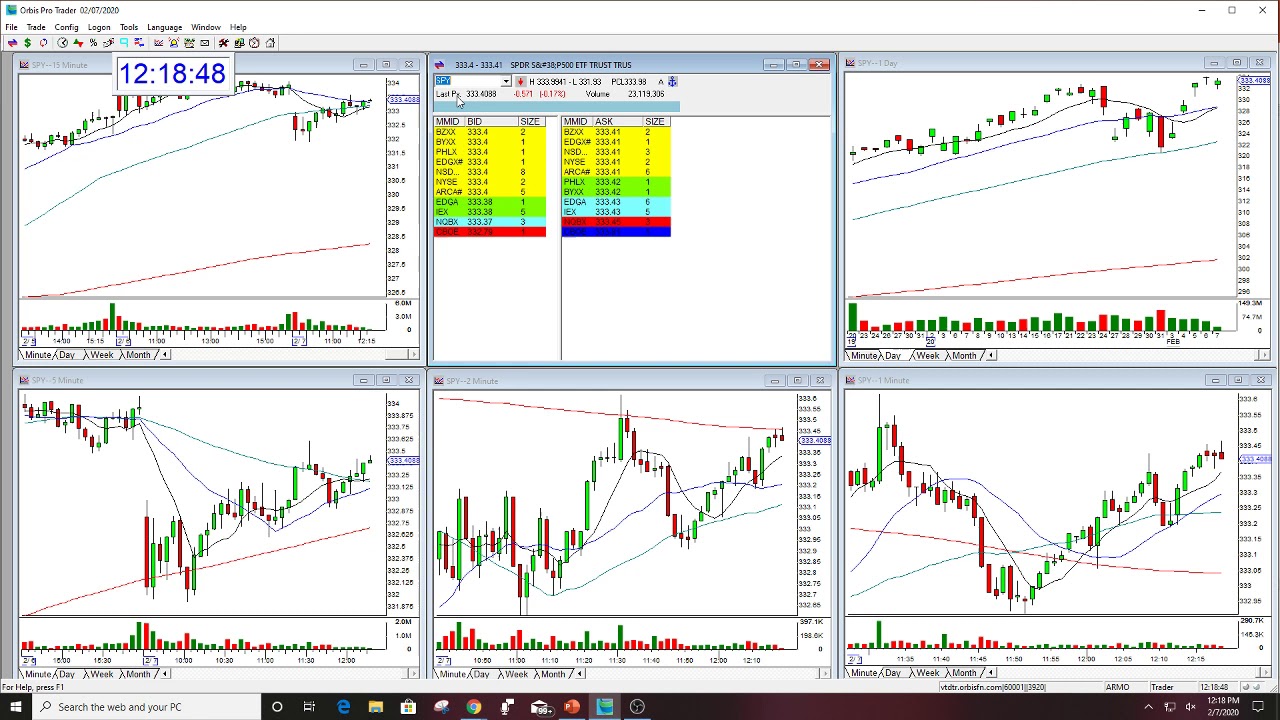Click the Volume 23,119,306 value
Screen dimensions: 1280x720
point(646,94)
